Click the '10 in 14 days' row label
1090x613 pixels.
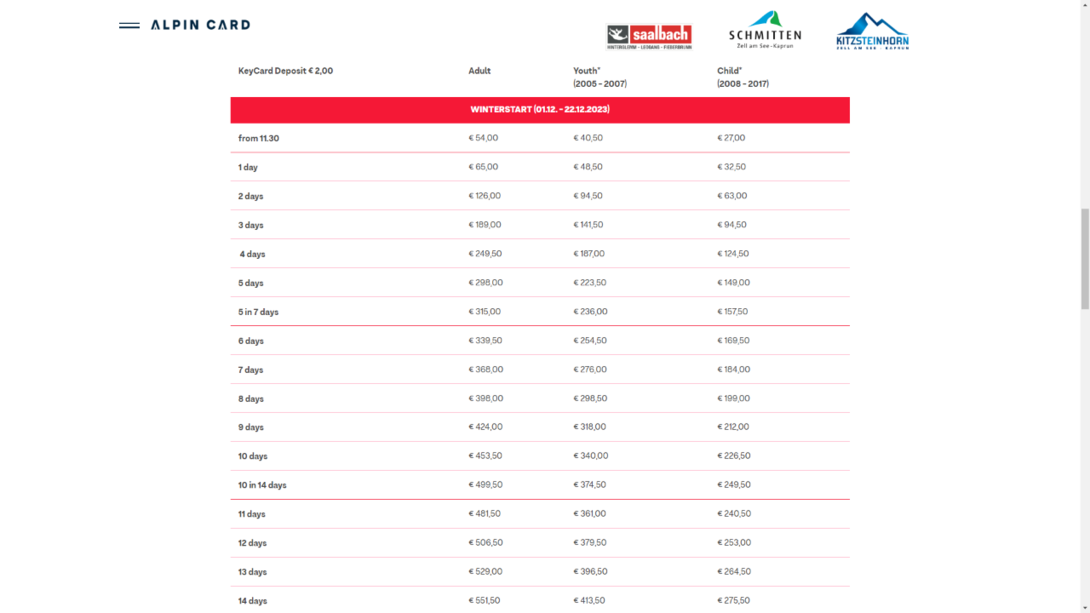click(x=262, y=485)
